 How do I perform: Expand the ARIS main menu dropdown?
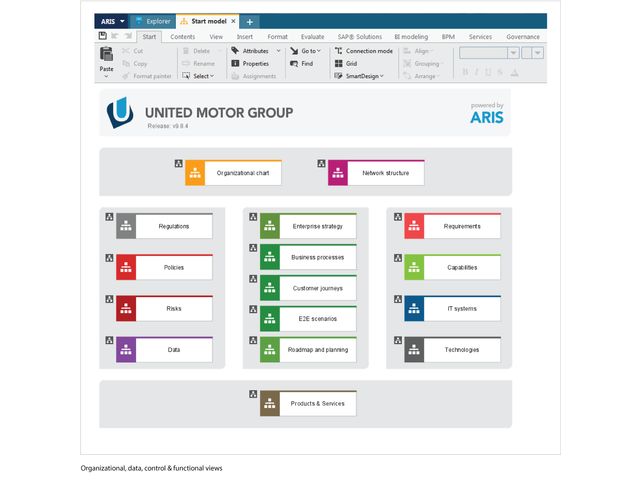[112, 21]
